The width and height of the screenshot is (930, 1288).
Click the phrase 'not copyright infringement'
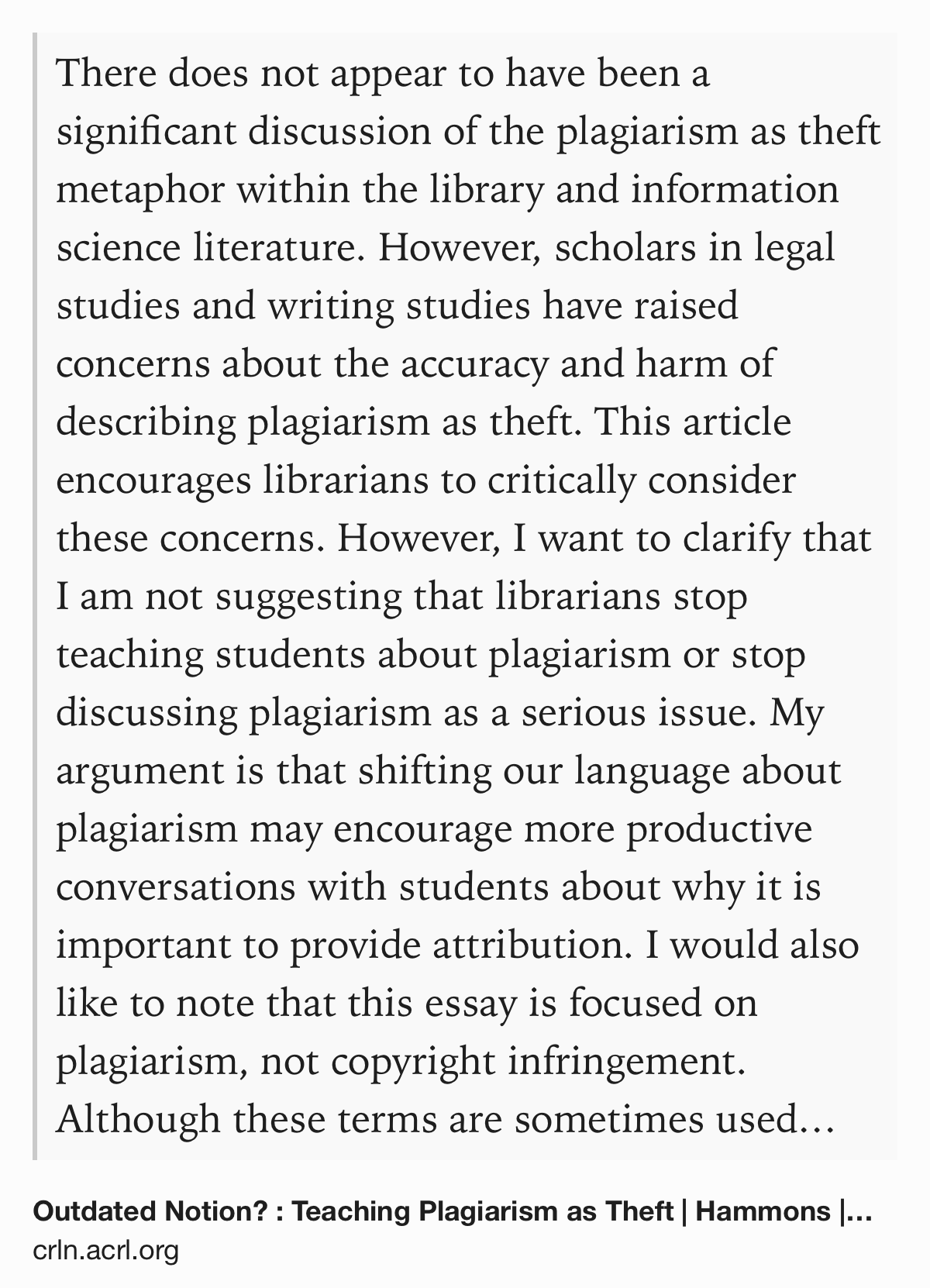(x=497, y=1063)
